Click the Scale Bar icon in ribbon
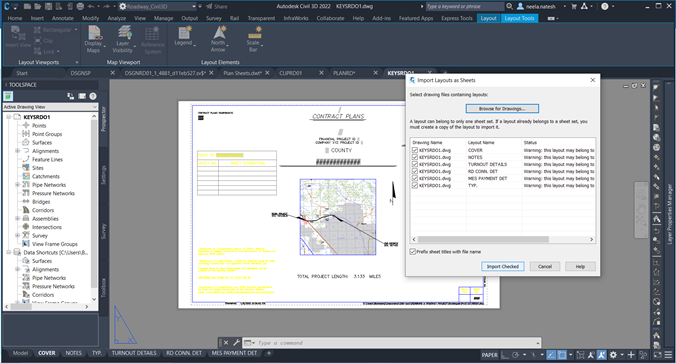The width and height of the screenshot is (676, 363). (x=254, y=33)
